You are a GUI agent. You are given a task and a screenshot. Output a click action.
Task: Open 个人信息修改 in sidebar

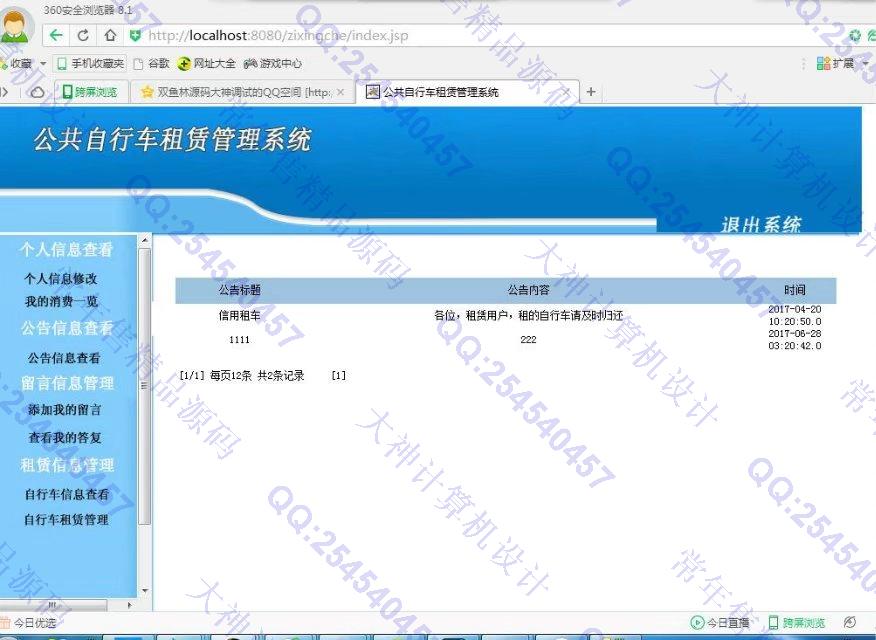pyautogui.click(x=61, y=279)
